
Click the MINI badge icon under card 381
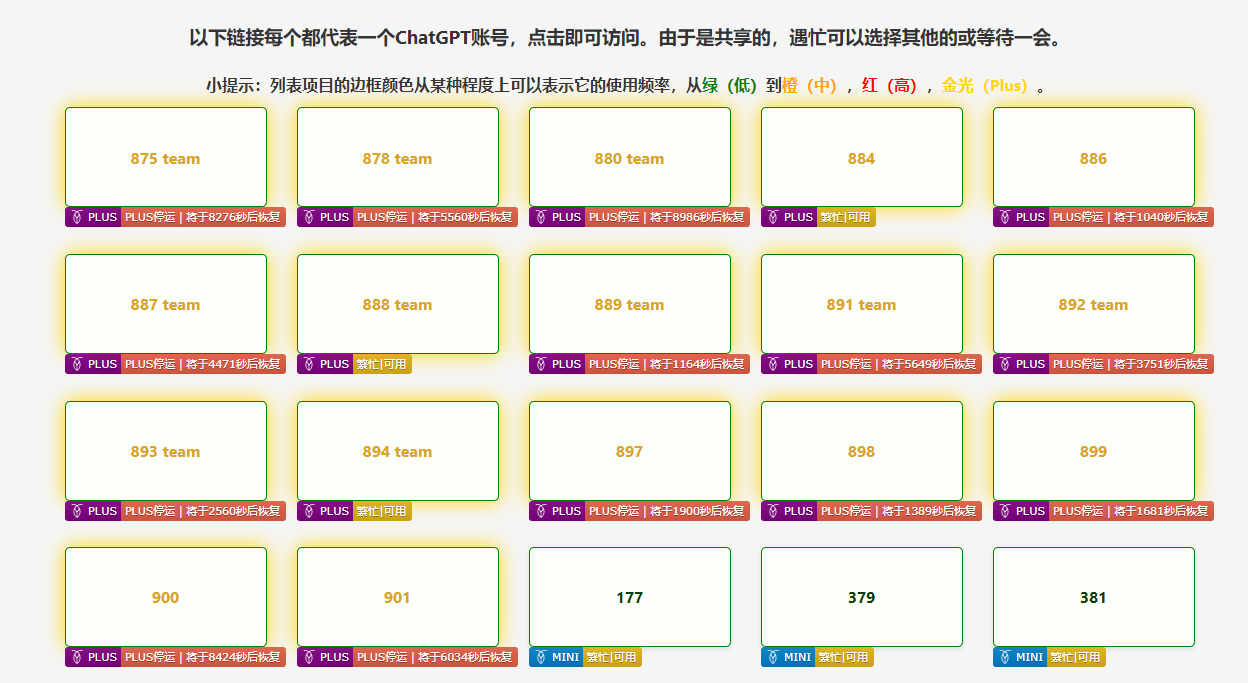[x=1003, y=657]
